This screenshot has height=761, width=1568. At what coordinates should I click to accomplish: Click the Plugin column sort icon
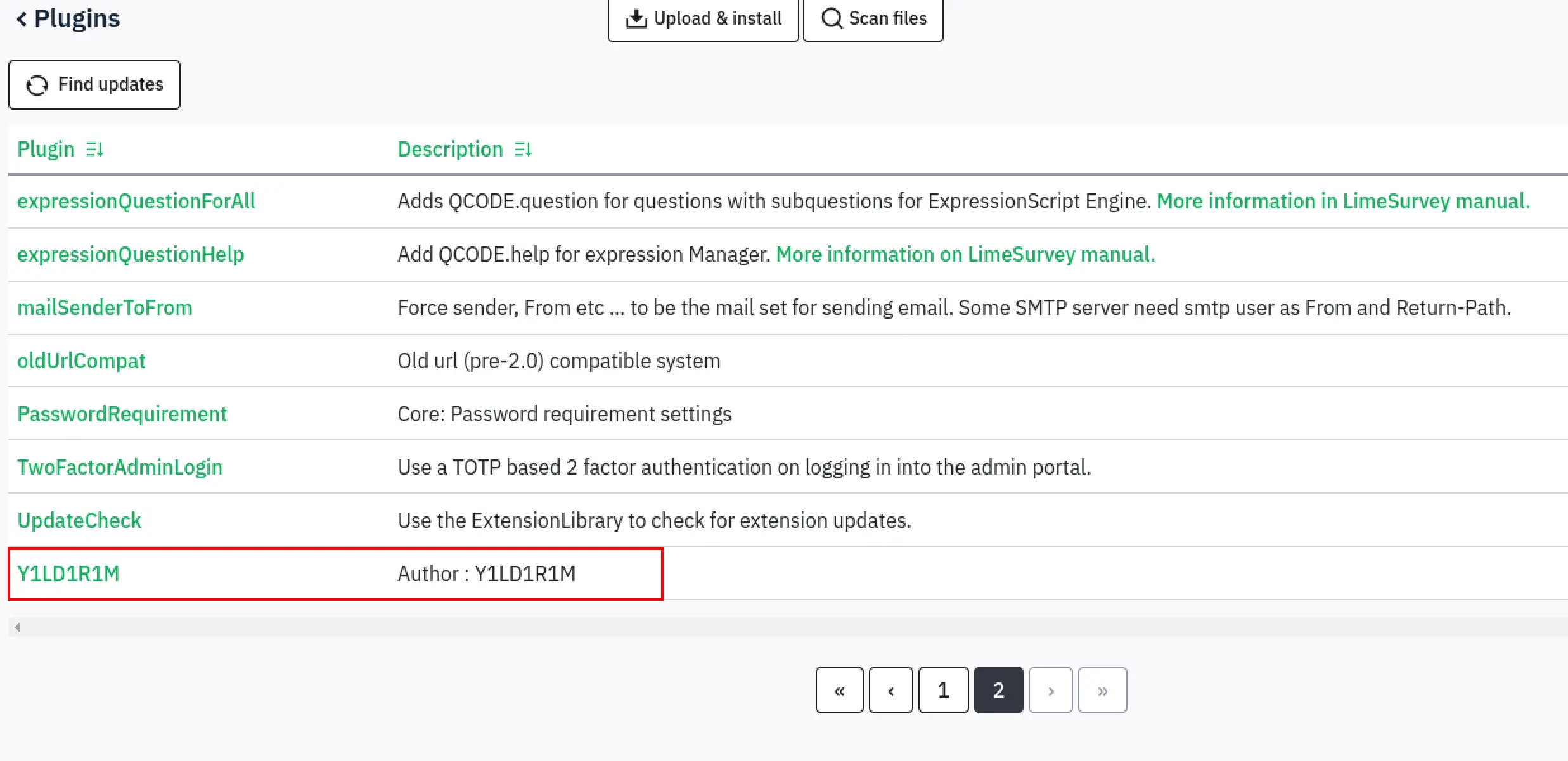click(94, 150)
